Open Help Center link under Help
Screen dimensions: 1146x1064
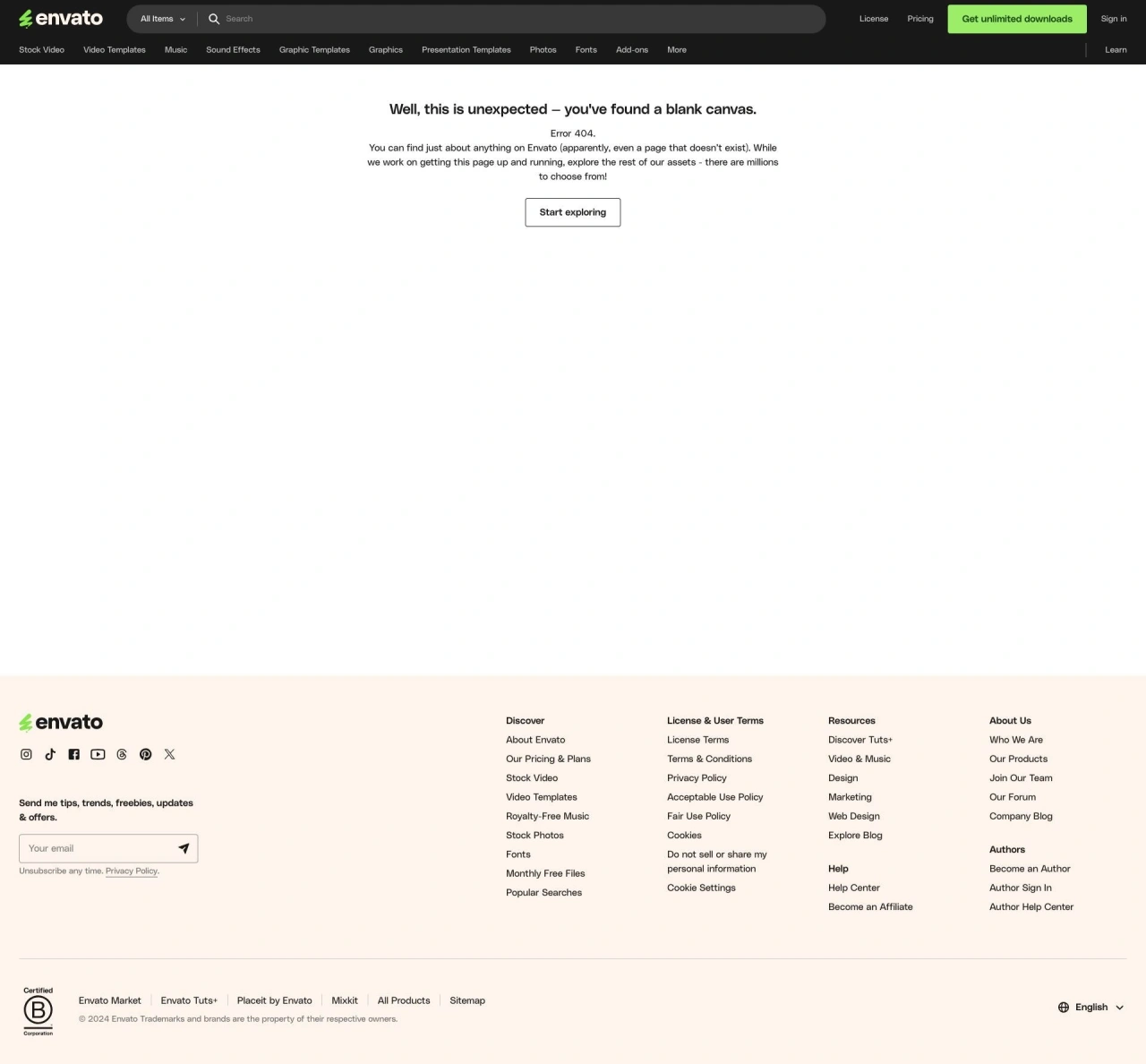(854, 888)
